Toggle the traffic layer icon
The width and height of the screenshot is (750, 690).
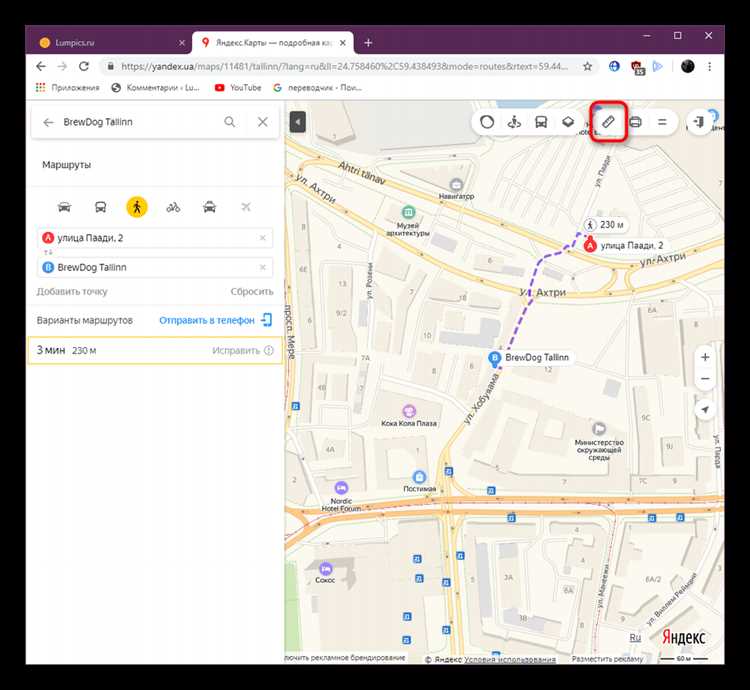point(487,122)
